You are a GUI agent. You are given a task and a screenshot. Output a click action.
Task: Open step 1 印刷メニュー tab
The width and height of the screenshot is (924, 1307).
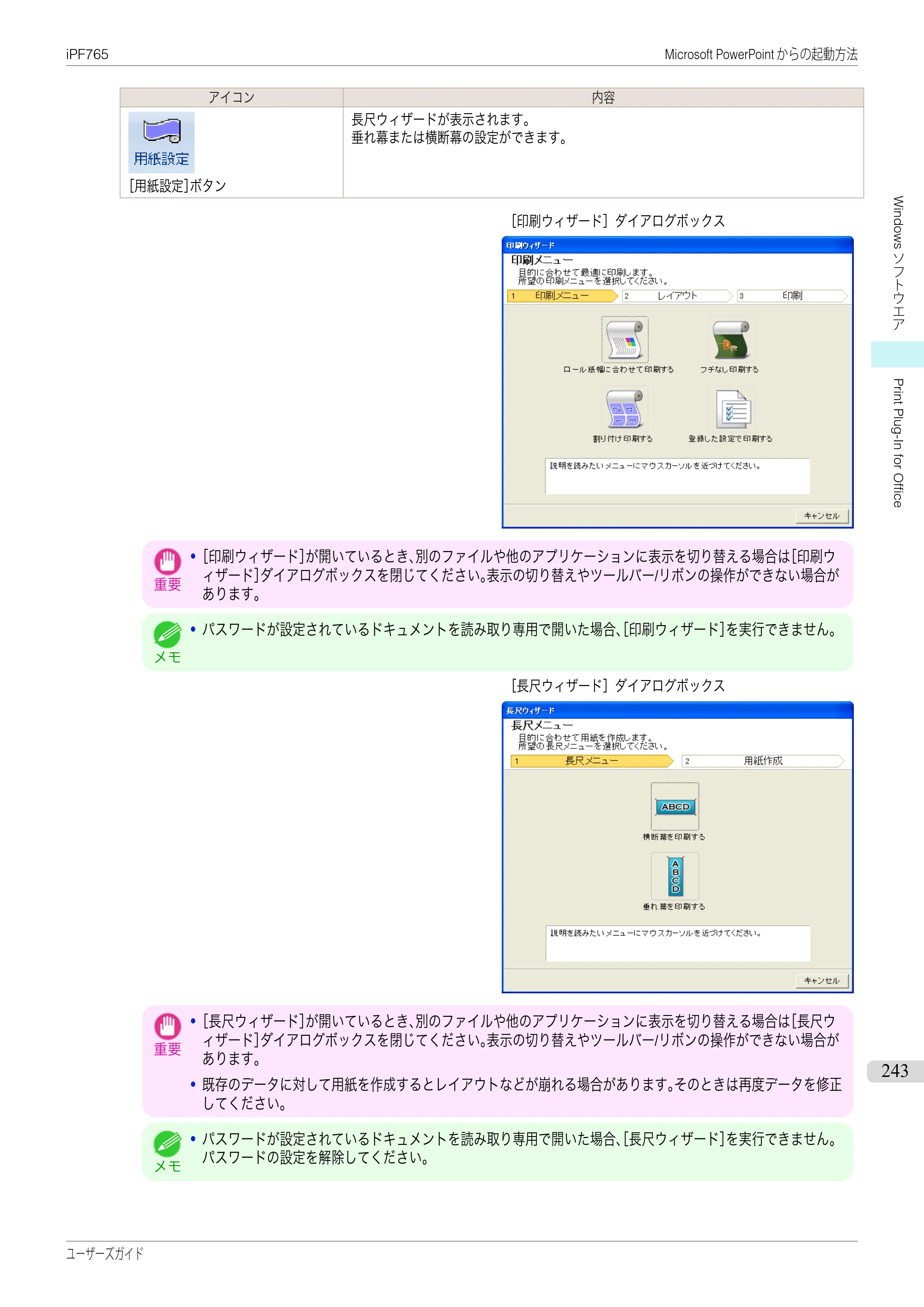[562, 296]
